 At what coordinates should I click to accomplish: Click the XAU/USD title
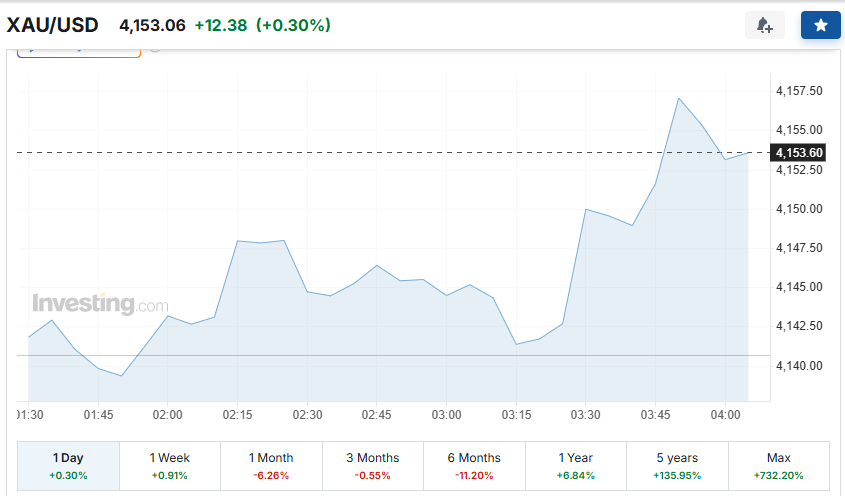[x=52, y=25]
